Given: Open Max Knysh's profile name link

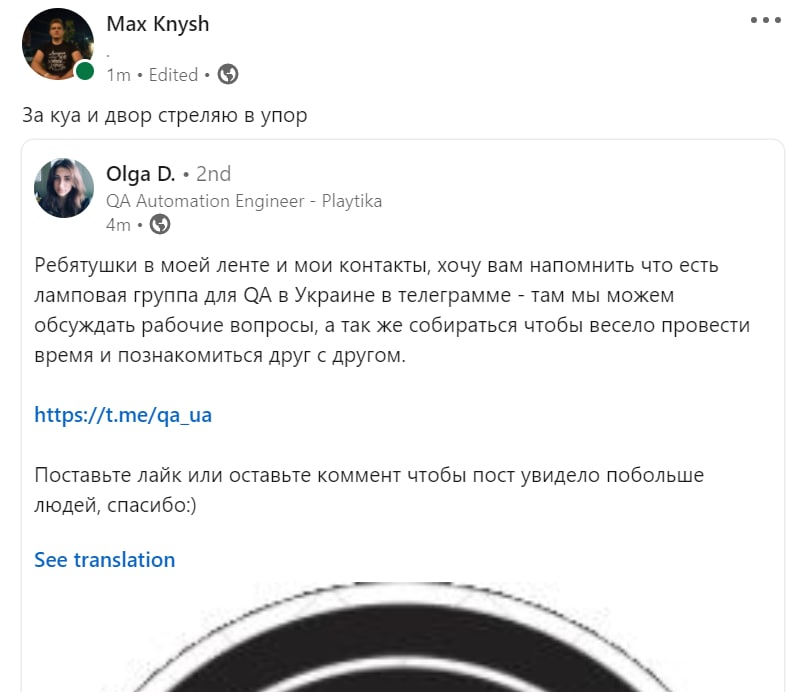Looking at the screenshot, I should (157, 24).
